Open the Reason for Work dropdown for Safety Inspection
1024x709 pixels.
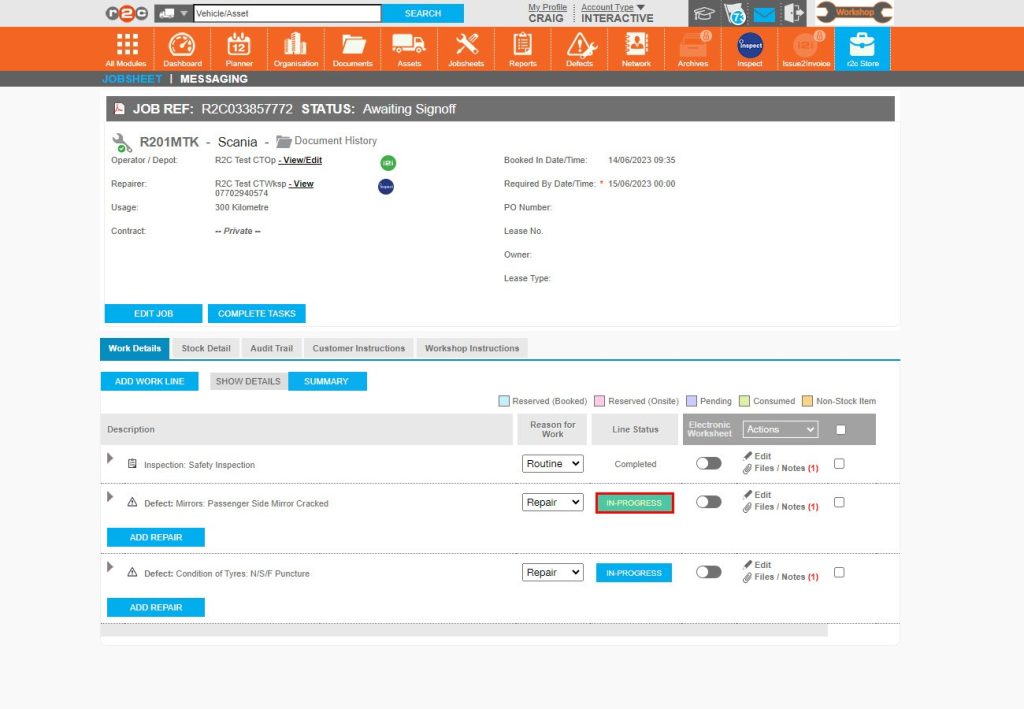click(x=552, y=463)
